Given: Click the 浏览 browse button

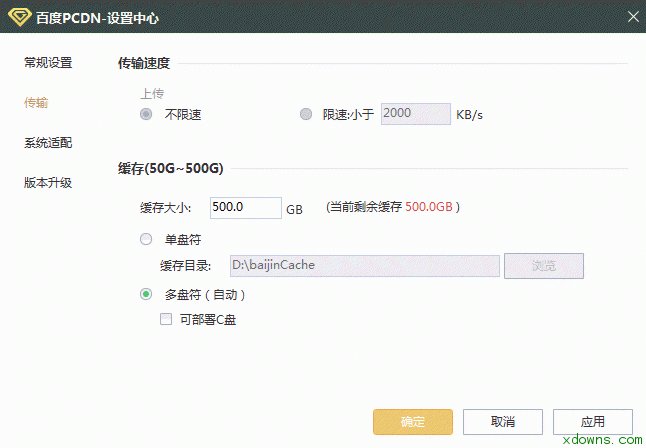Looking at the screenshot, I should (544, 266).
